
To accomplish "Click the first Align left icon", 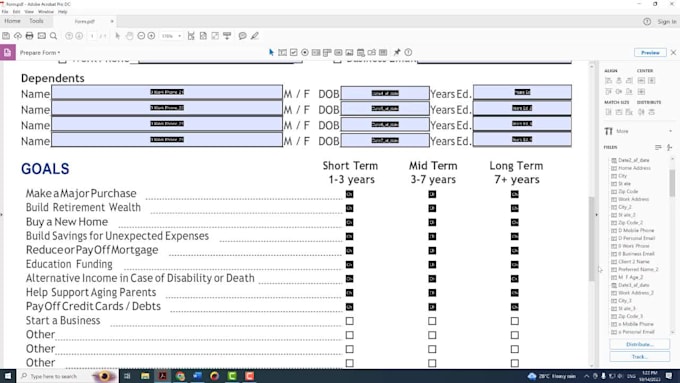I will pyautogui.click(x=608, y=80).
